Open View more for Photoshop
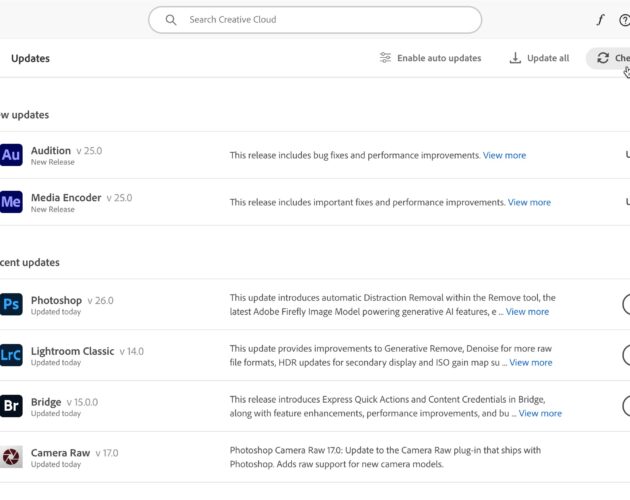 (x=527, y=311)
